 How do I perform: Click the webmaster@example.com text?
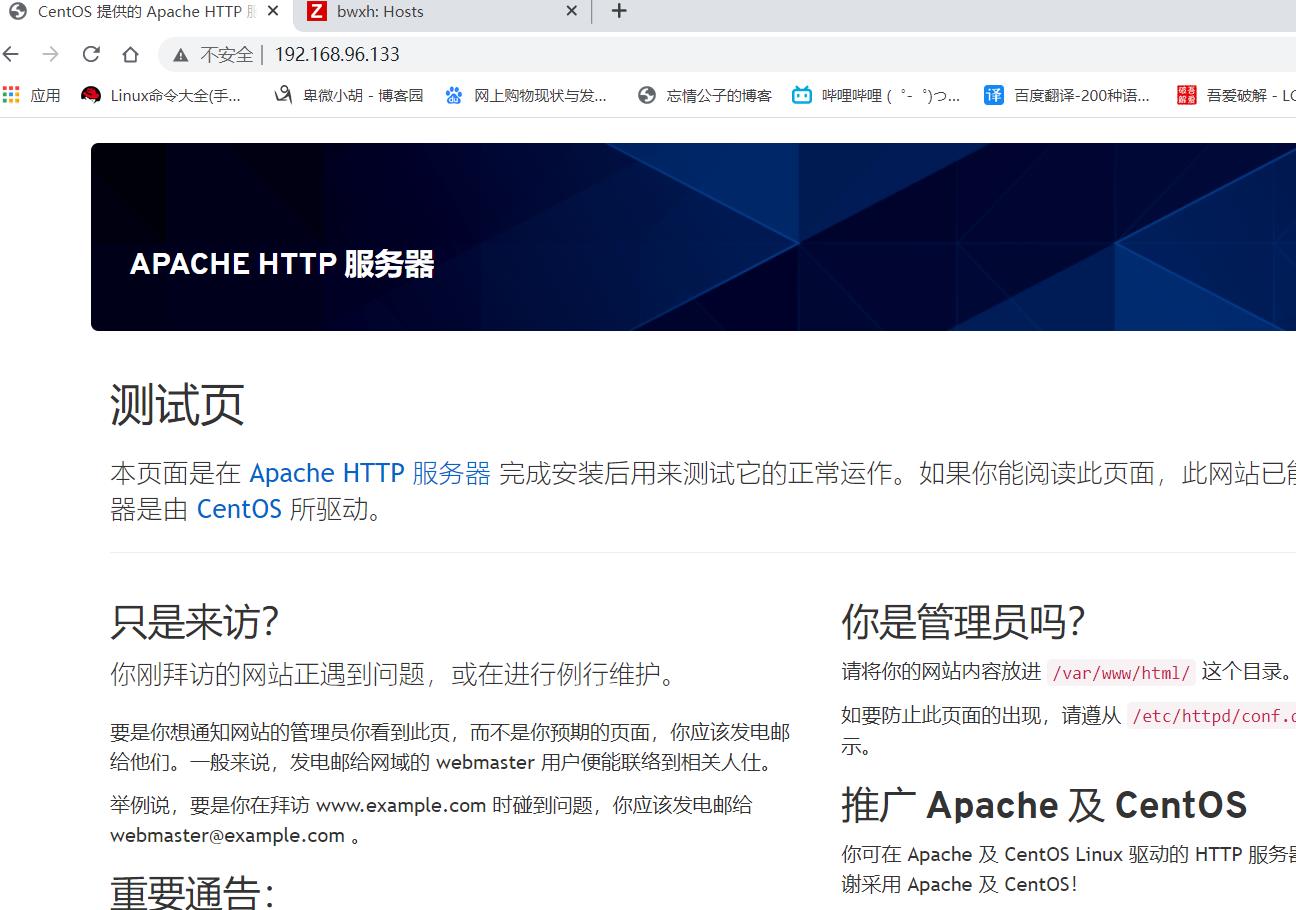pos(227,836)
